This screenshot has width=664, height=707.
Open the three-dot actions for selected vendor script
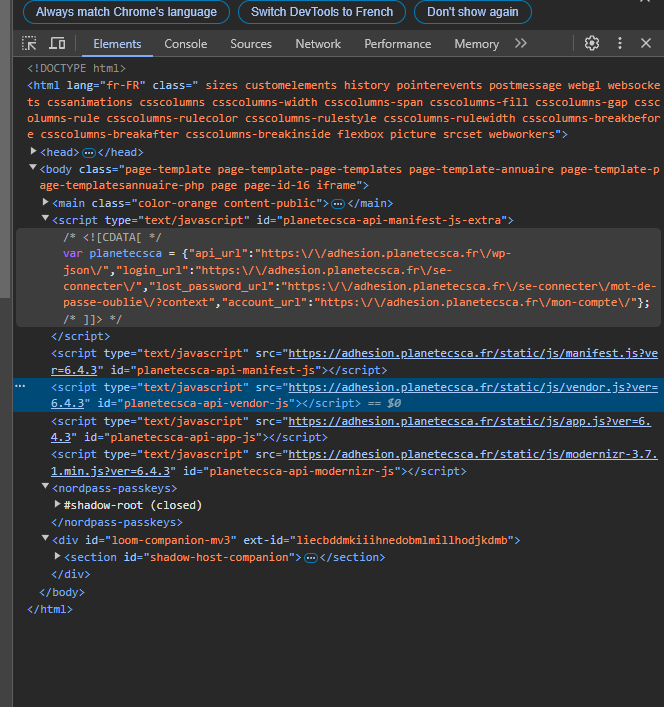point(20,387)
